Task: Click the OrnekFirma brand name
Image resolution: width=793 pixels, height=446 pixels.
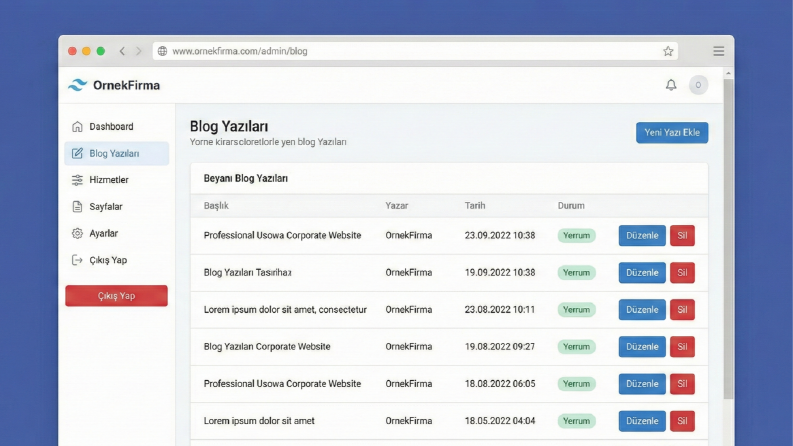Action: point(126,85)
